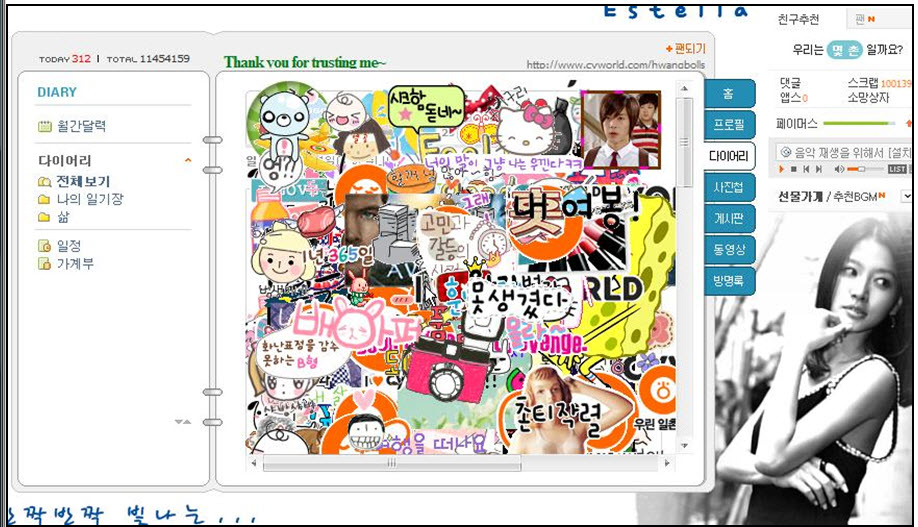
Task: Click the 몇 촌 relation badge
Action: tap(844, 50)
